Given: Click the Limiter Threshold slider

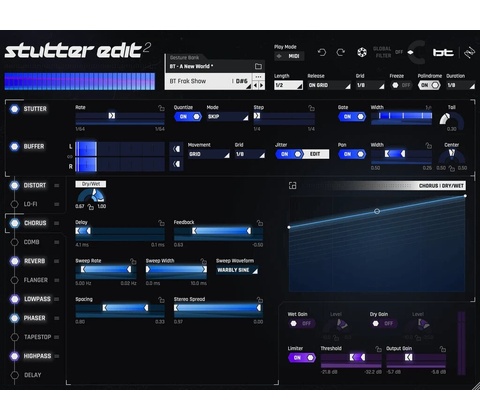Looking at the screenshot, I should click(x=351, y=357).
